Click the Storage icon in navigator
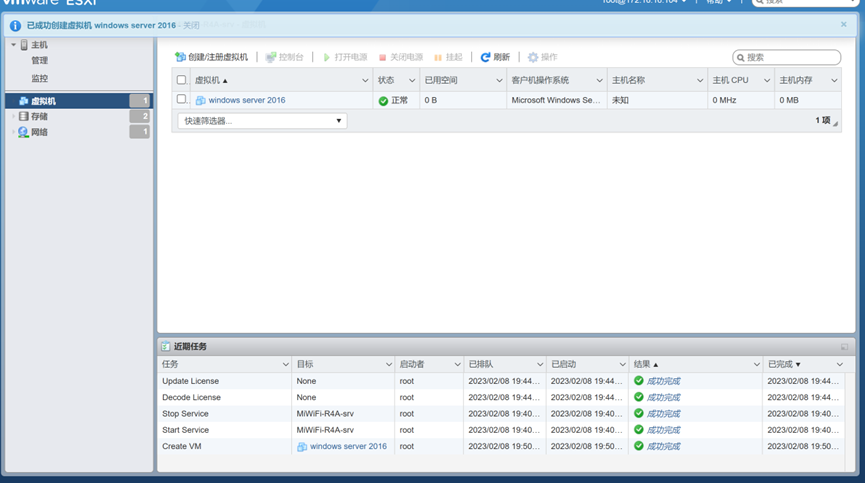 (x=23, y=116)
